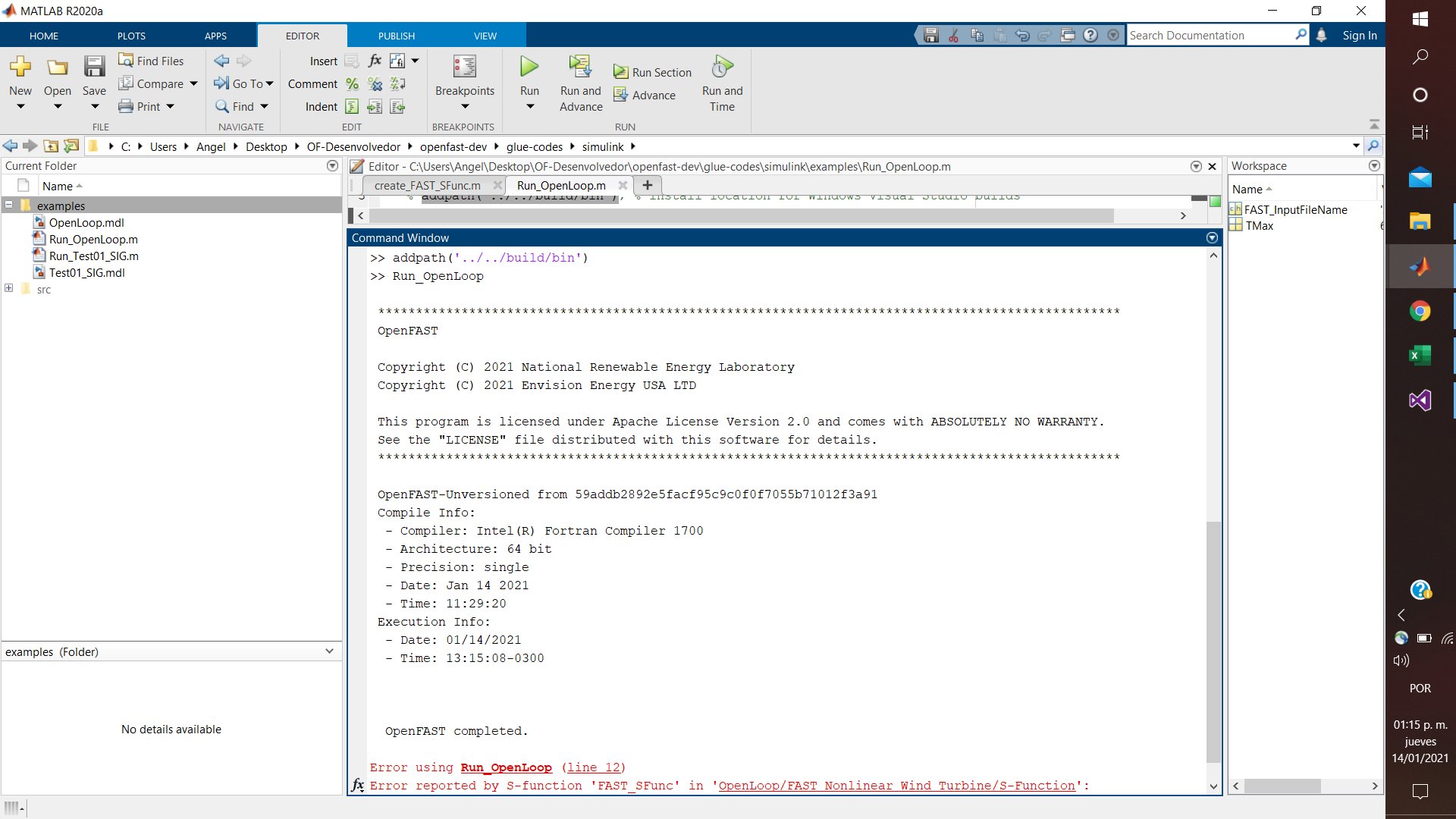
Task: Click the Run and Time icon
Action: coord(722,67)
